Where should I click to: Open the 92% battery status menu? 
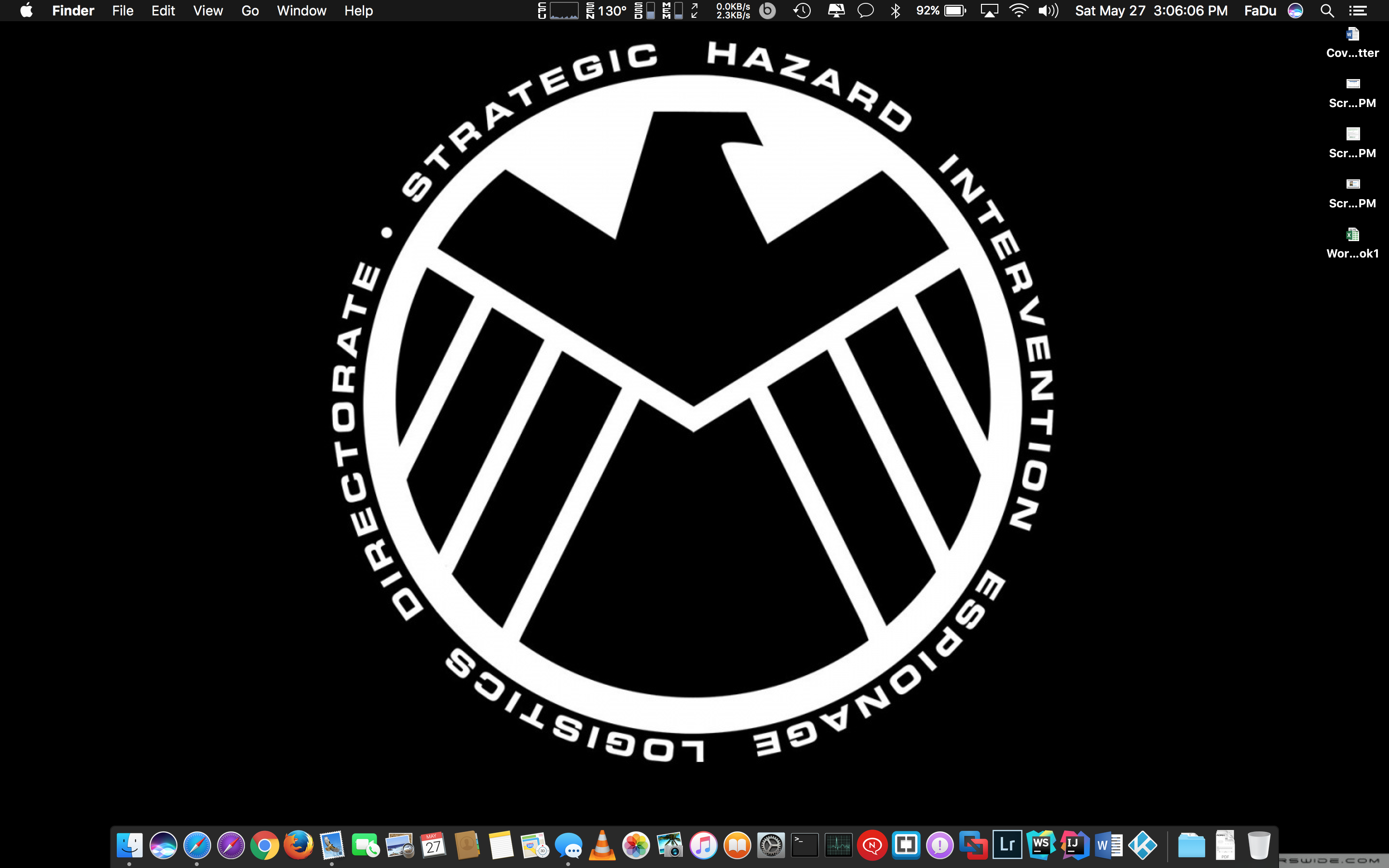(941, 10)
